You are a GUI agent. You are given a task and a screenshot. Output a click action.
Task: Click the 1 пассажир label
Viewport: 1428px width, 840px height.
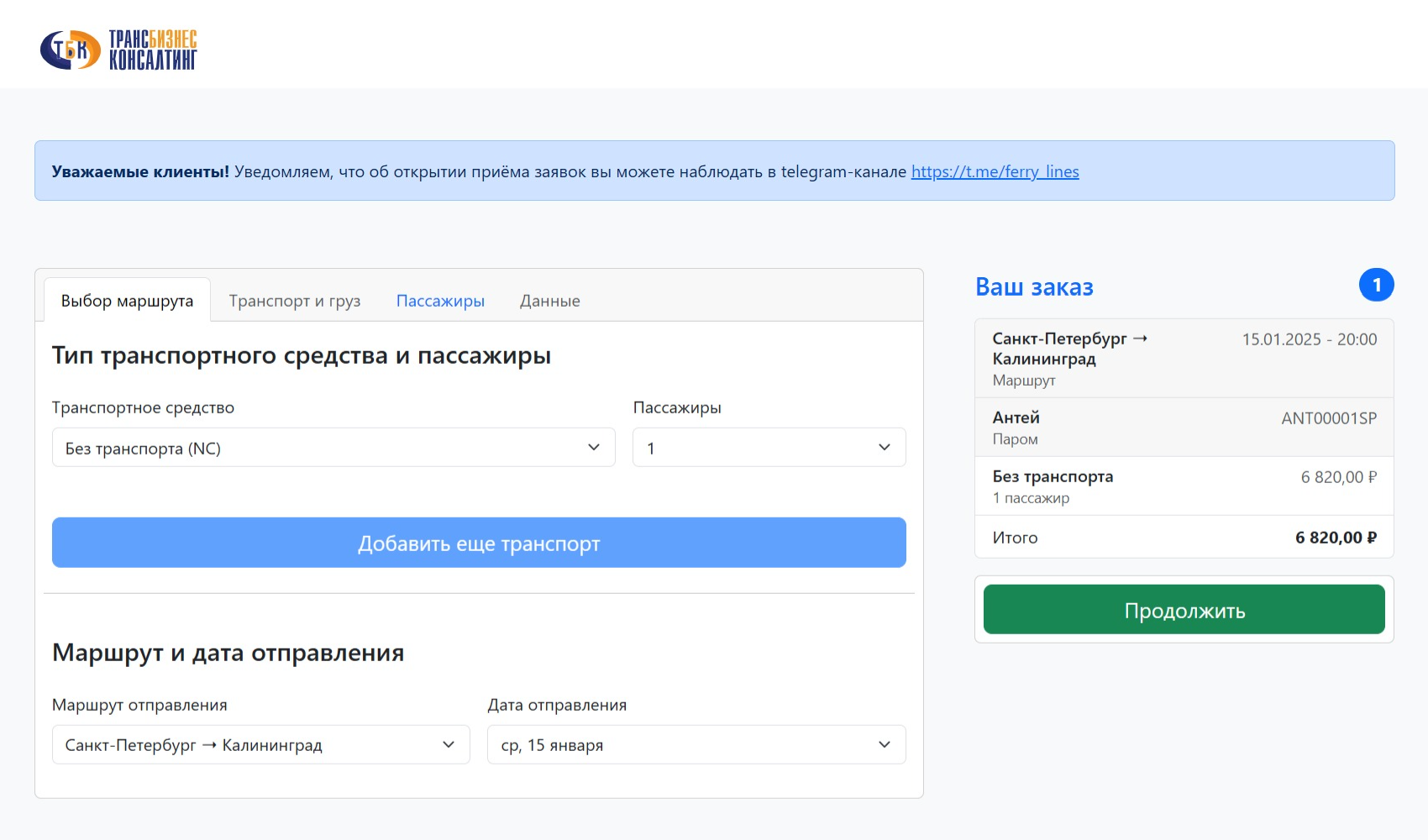tap(1031, 498)
